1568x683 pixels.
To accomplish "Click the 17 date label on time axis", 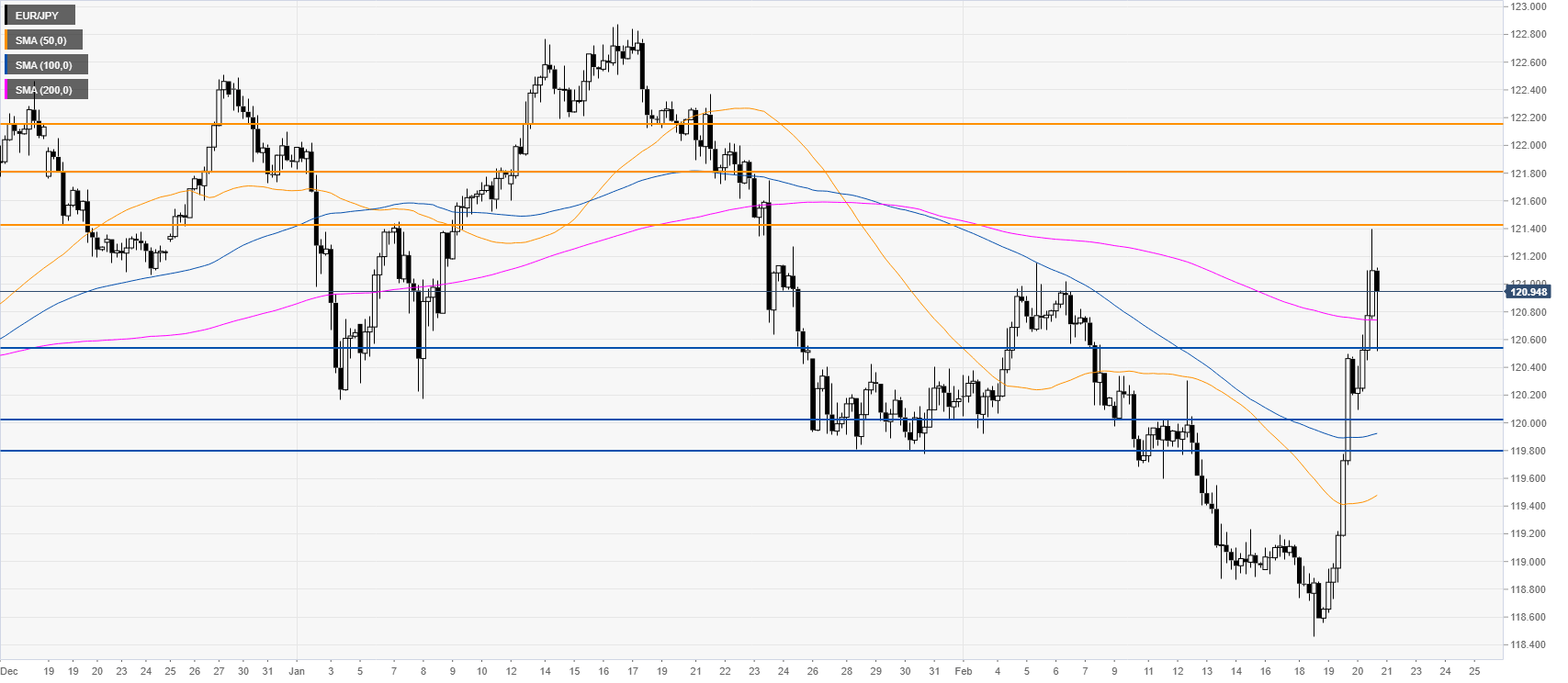I will [633, 671].
